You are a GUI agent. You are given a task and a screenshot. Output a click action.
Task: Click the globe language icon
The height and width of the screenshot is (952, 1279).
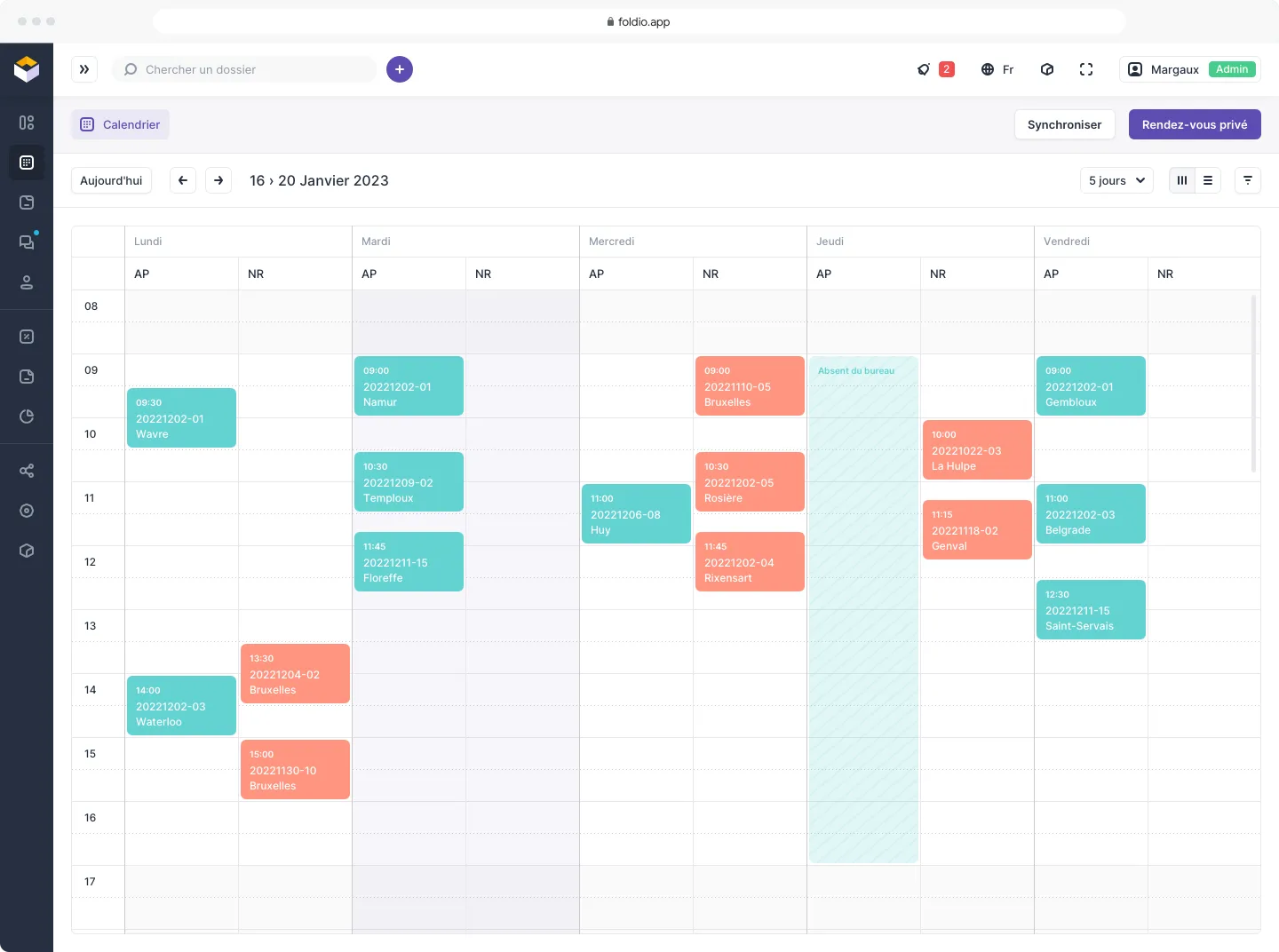click(x=988, y=69)
